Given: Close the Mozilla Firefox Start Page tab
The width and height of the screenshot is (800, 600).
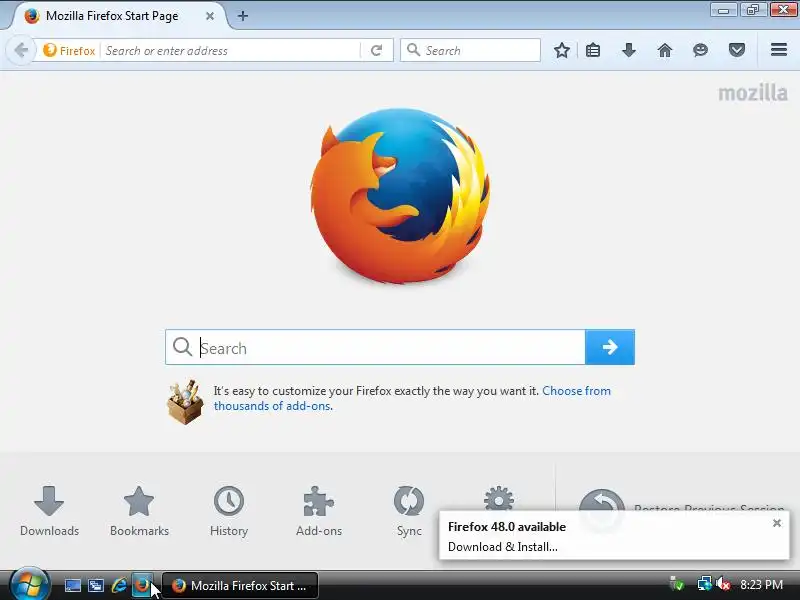Looking at the screenshot, I should click(x=210, y=16).
